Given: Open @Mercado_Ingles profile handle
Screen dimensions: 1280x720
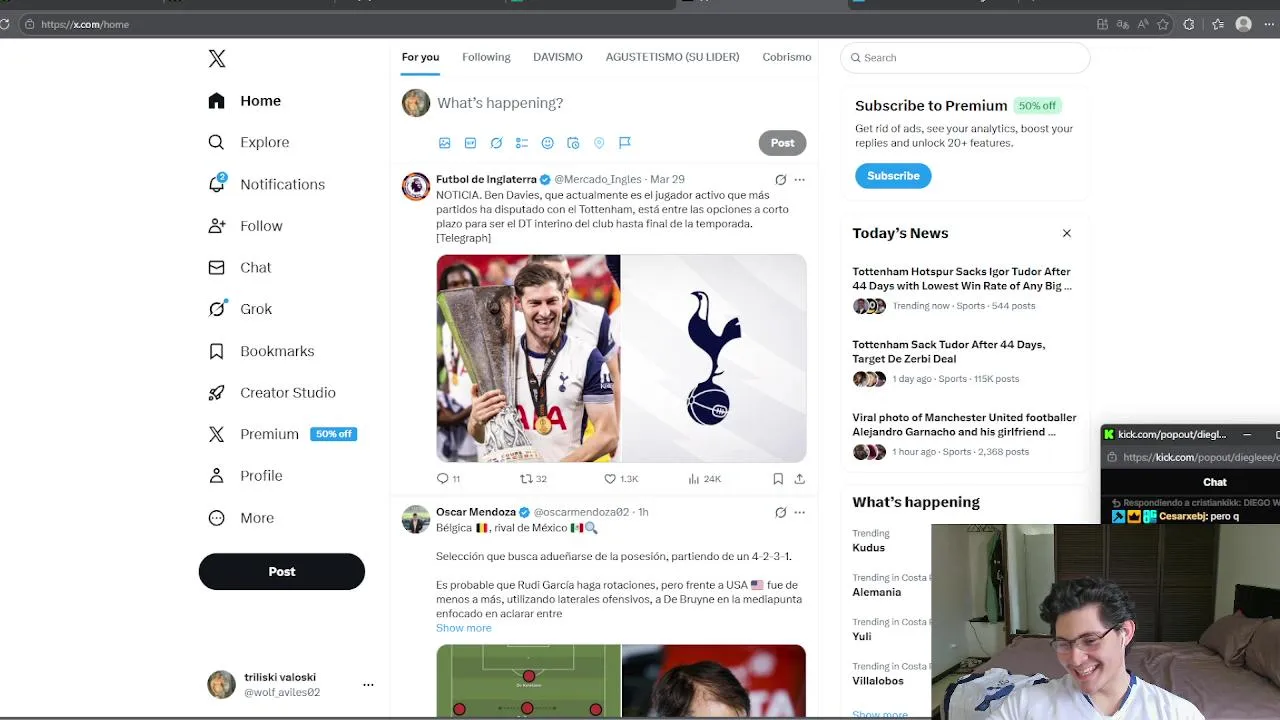Looking at the screenshot, I should (598, 180).
